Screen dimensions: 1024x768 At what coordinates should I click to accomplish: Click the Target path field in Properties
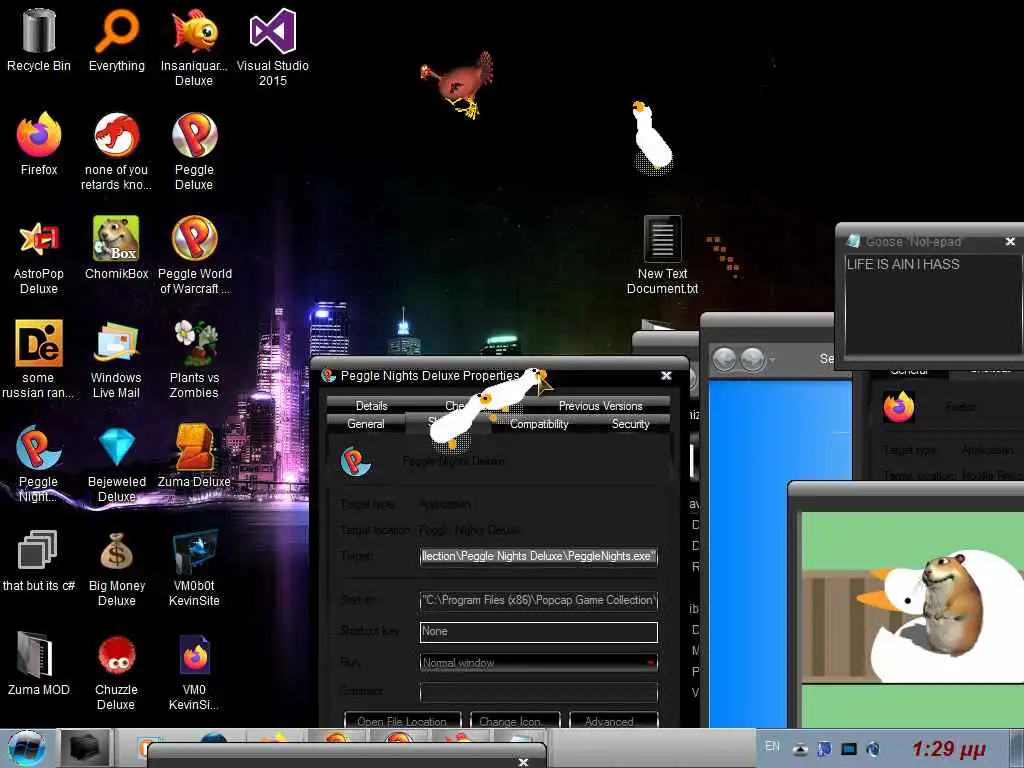tap(538, 556)
